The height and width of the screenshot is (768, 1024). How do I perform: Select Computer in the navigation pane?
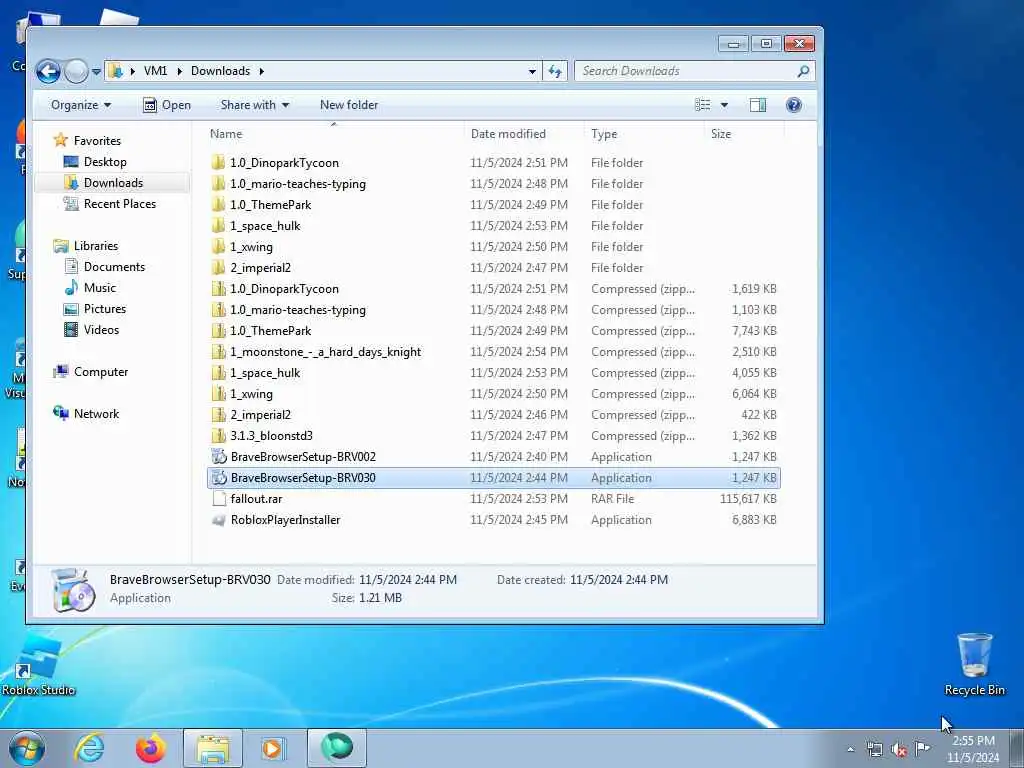(101, 372)
